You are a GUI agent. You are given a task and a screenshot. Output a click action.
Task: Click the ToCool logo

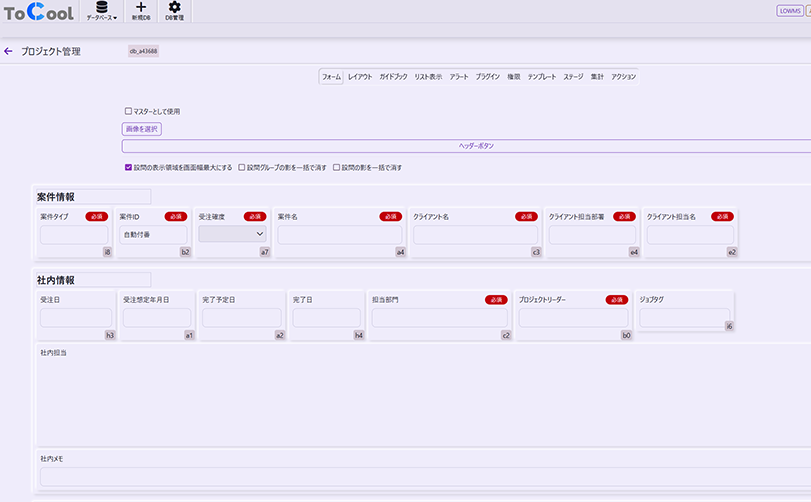pyautogui.click(x=38, y=12)
